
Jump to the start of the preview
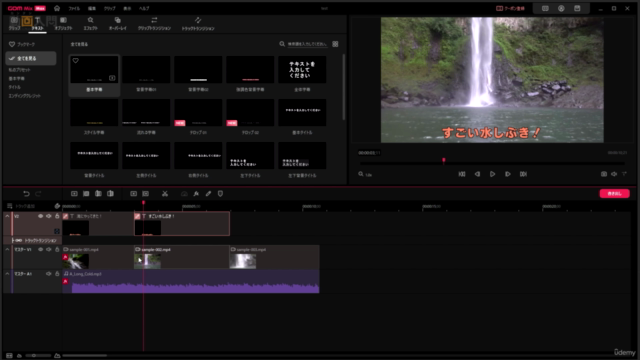(x=462, y=174)
